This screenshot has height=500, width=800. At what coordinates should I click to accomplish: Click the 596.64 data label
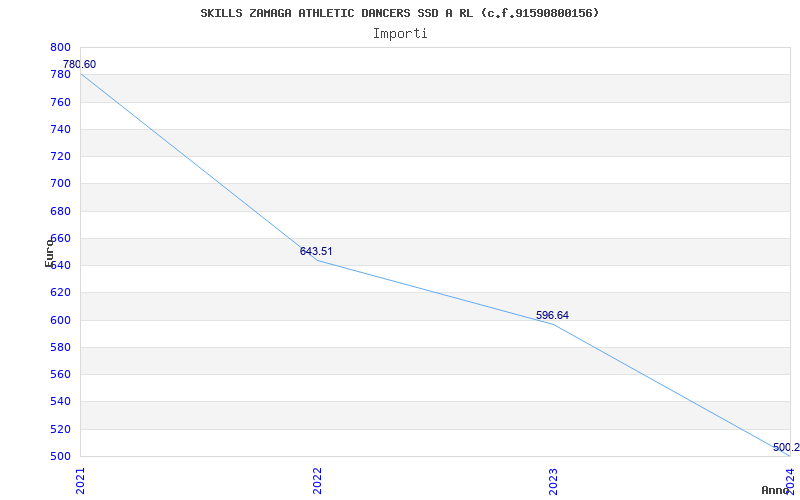552,315
